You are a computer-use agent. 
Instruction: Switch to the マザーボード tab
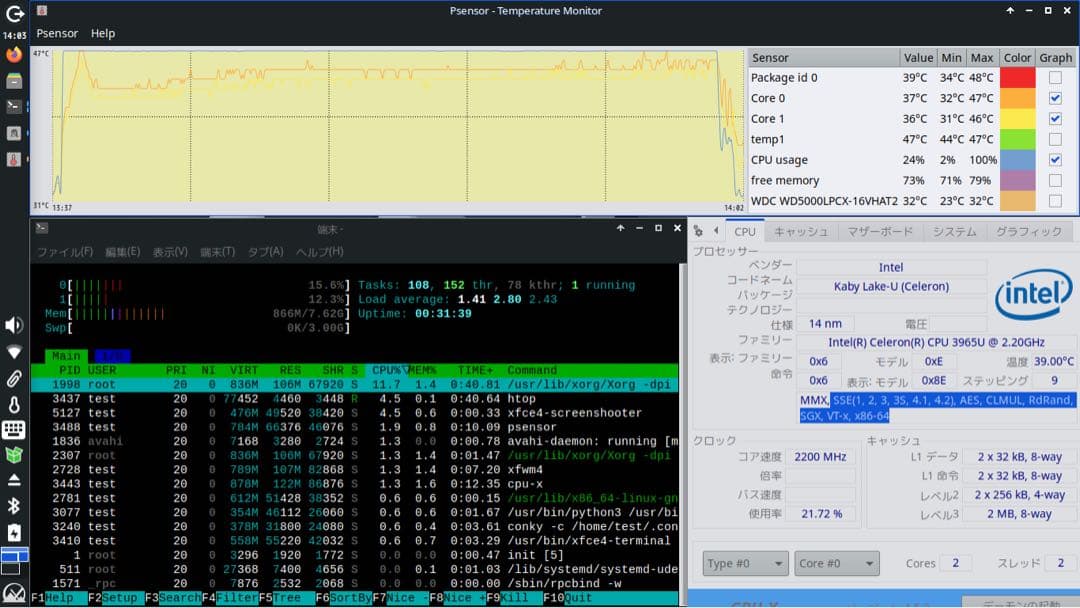[x=880, y=231]
